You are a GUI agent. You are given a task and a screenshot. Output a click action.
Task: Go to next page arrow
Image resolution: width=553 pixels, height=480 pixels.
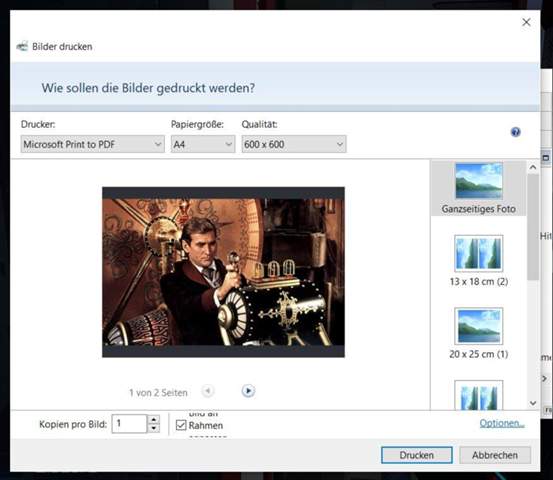click(x=248, y=391)
